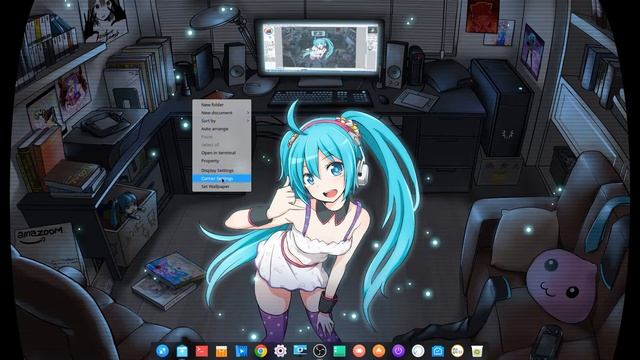Open OBS Studio from the dock
640x360 pixels.
320,351
